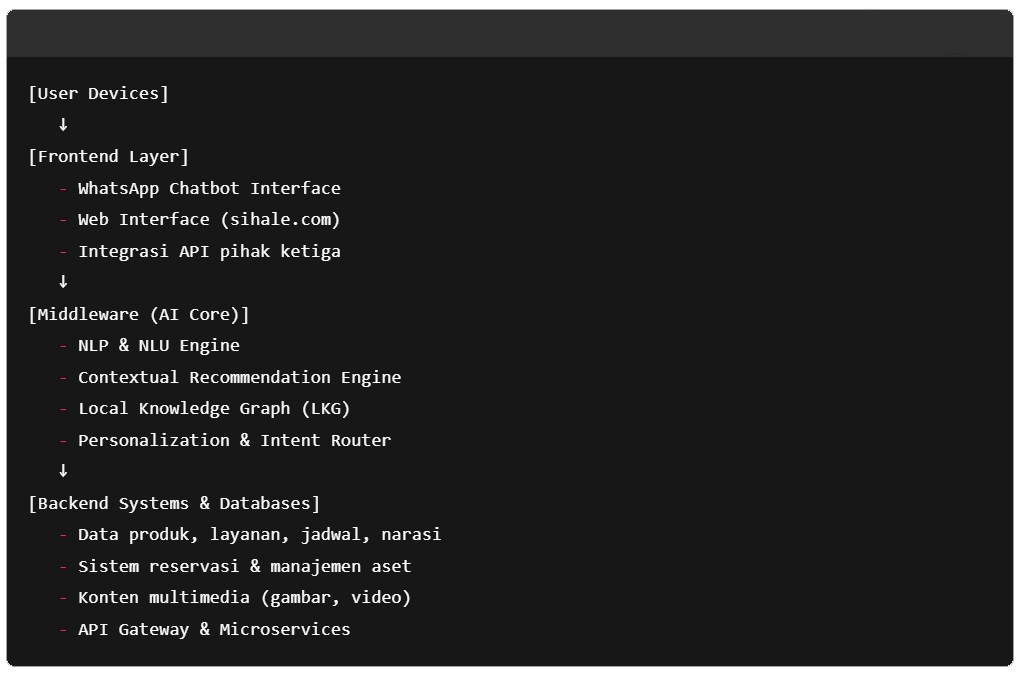
Task: Click the API Gateway & Microservices line
Action: pos(214,629)
